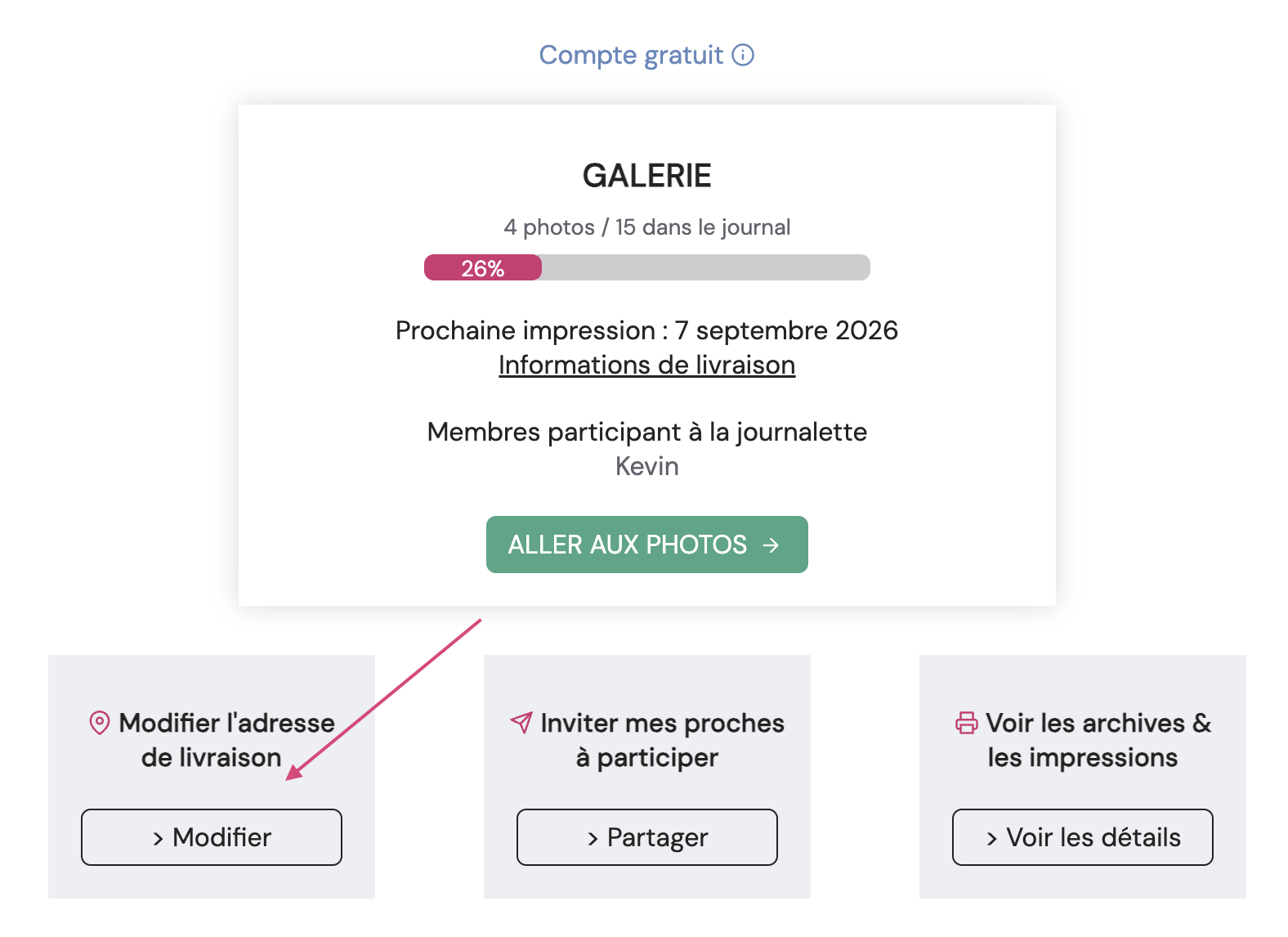Click the arrow icon in ALLER AUX PHOTOS
This screenshot has width=1288, height=937.
pyautogui.click(x=771, y=545)
